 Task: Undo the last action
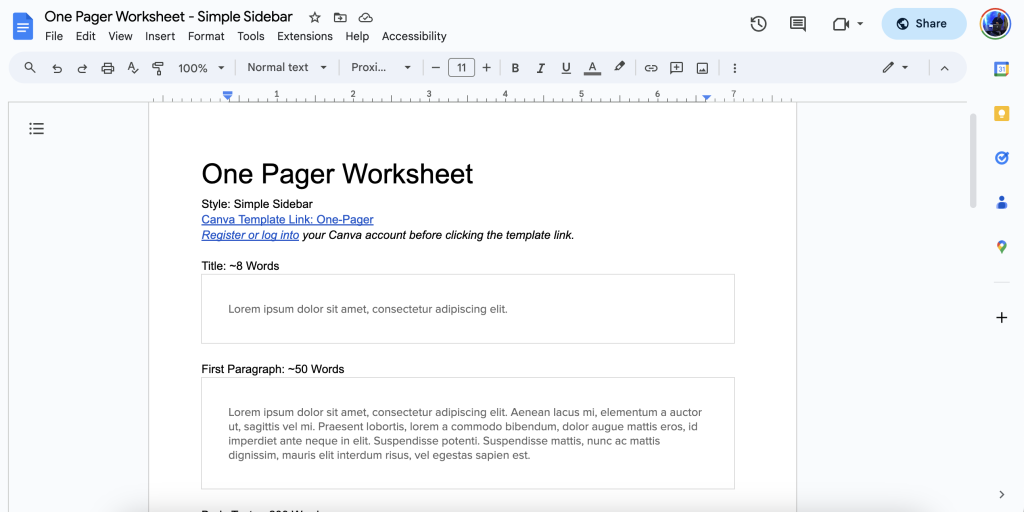pos(57,68)
